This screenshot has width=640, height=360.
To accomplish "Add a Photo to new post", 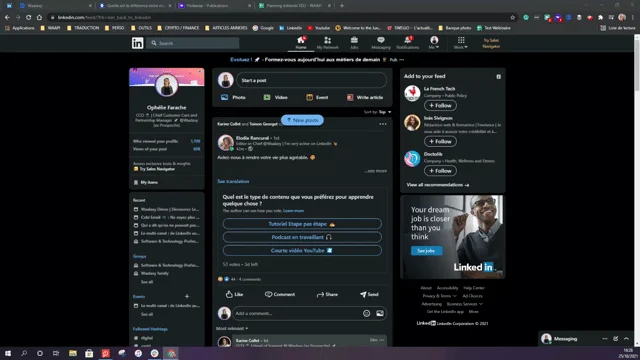I will tap(233, 97).
